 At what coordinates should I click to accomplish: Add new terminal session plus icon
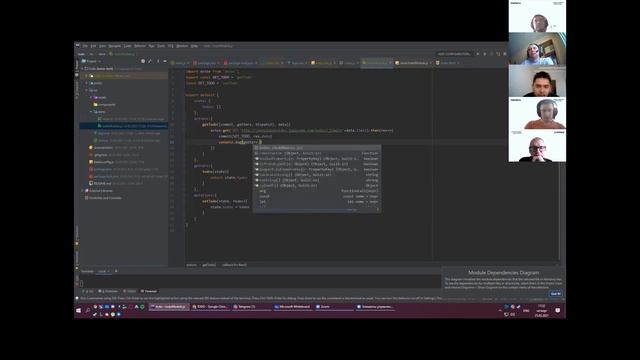point(116,271)
